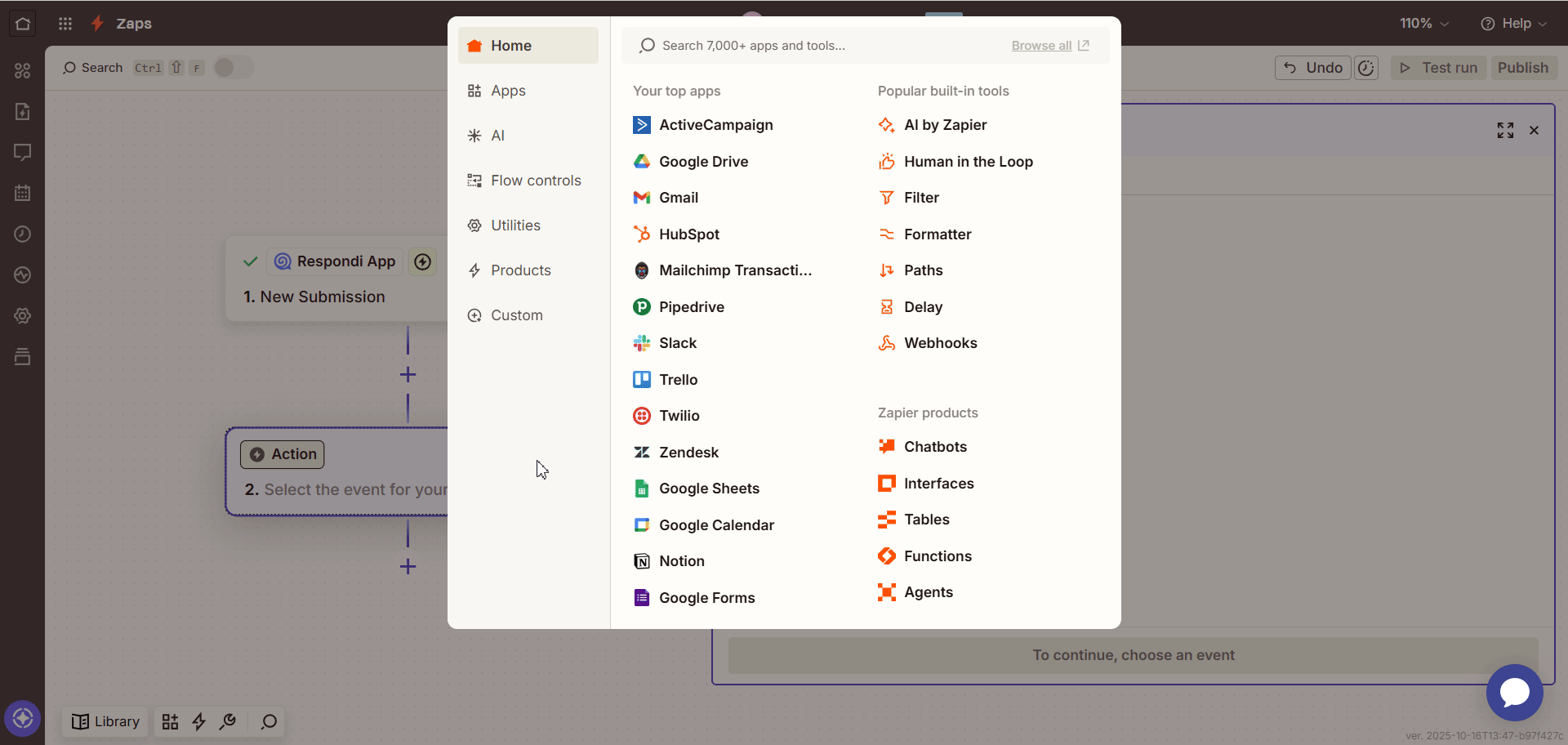Add a Paths step
Screen dimensions: 1568x745
coord(911,270)
